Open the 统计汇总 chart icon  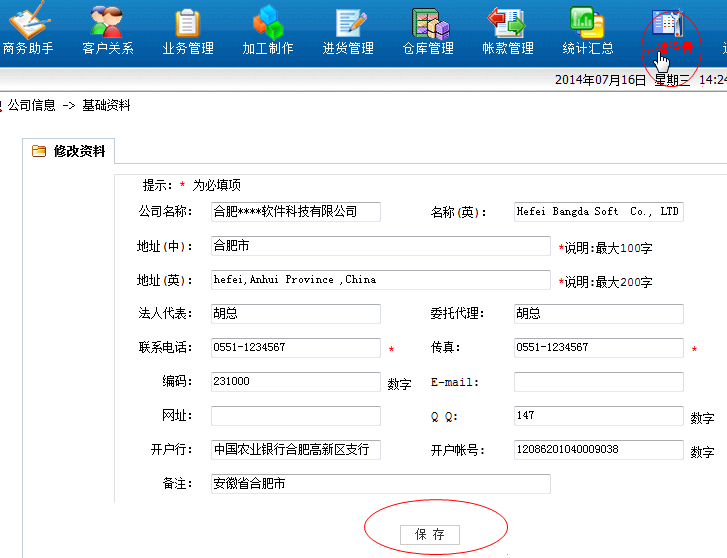click(587, 23)
